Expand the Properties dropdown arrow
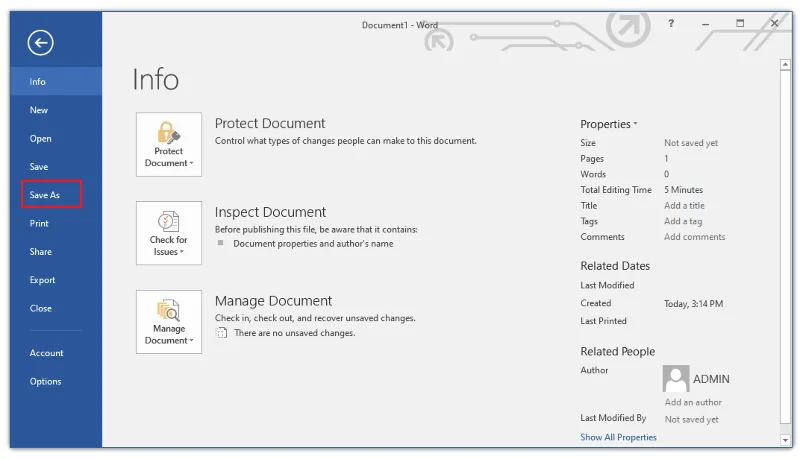 tap(635, 123)
